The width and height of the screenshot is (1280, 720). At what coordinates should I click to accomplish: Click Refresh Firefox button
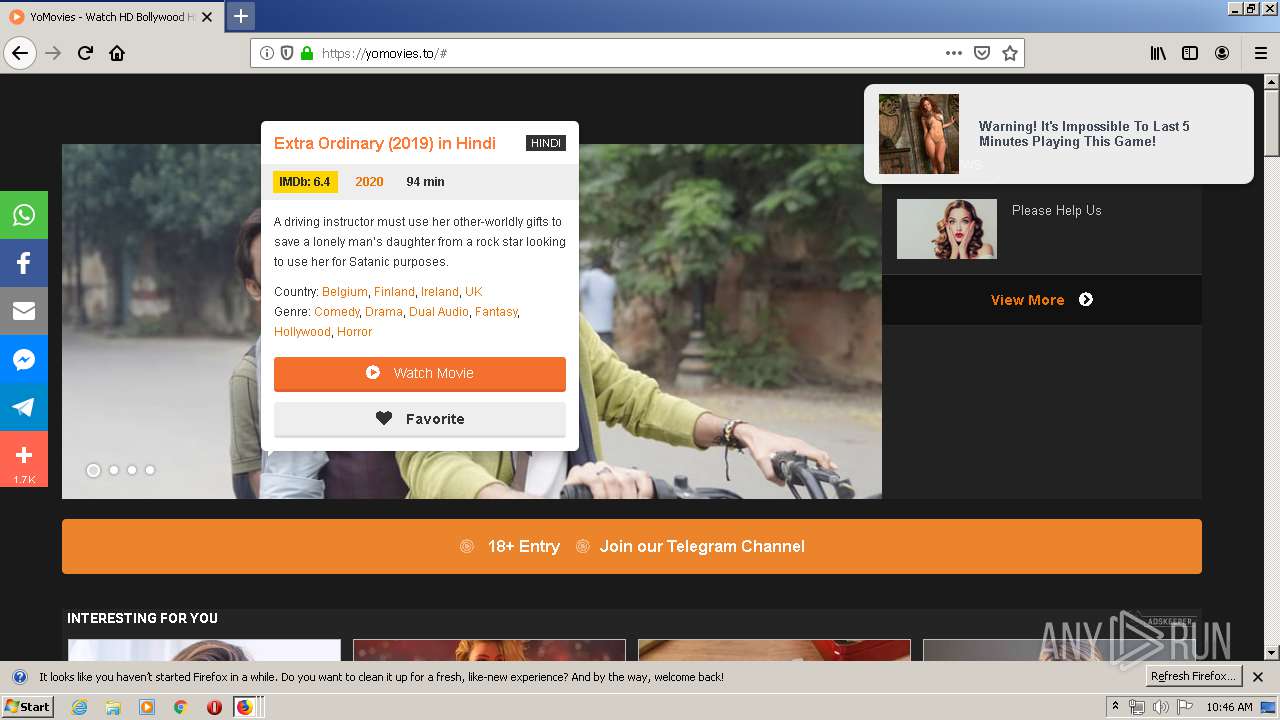point(1194,677)
